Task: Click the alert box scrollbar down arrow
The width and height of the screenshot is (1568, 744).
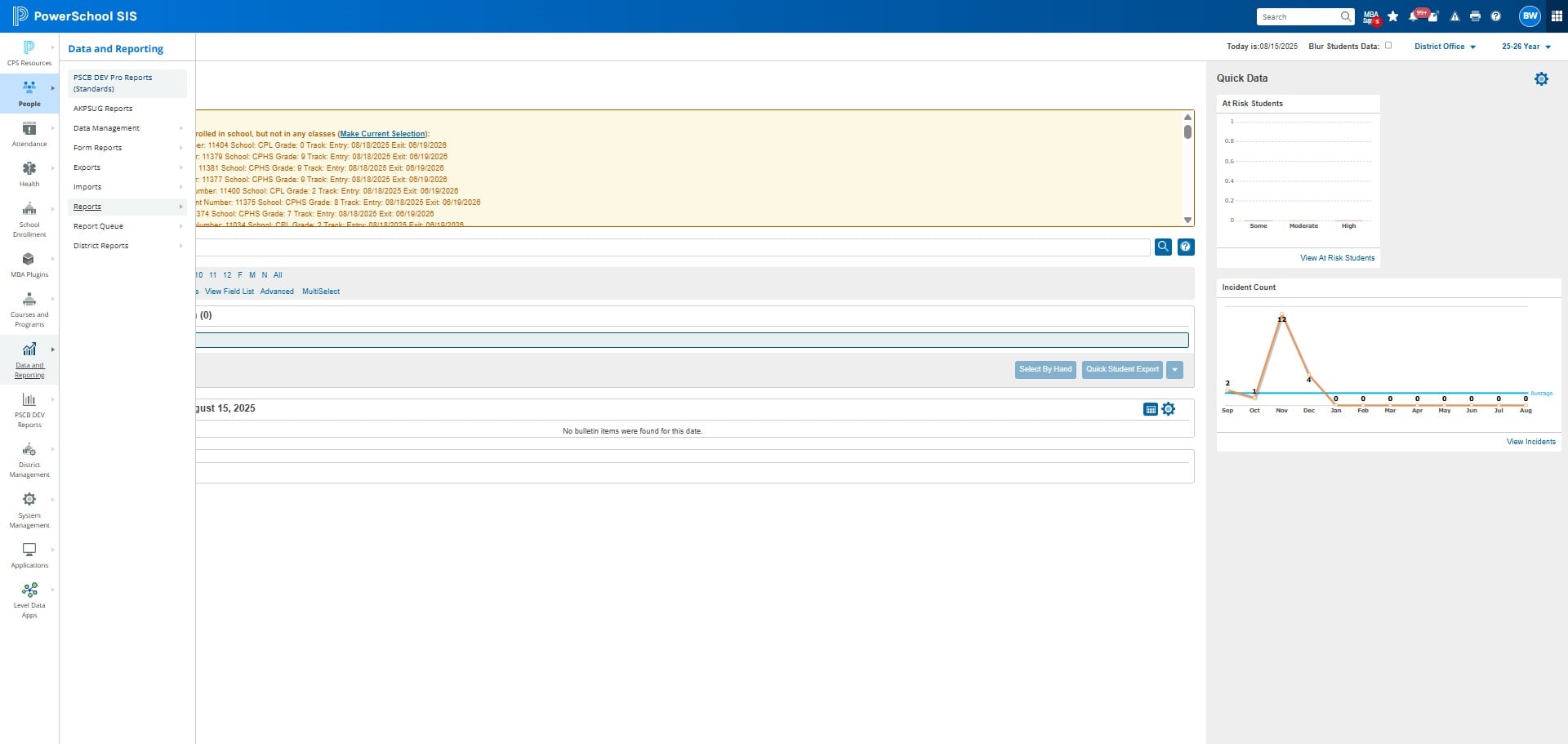Action: pos(1187,221)
